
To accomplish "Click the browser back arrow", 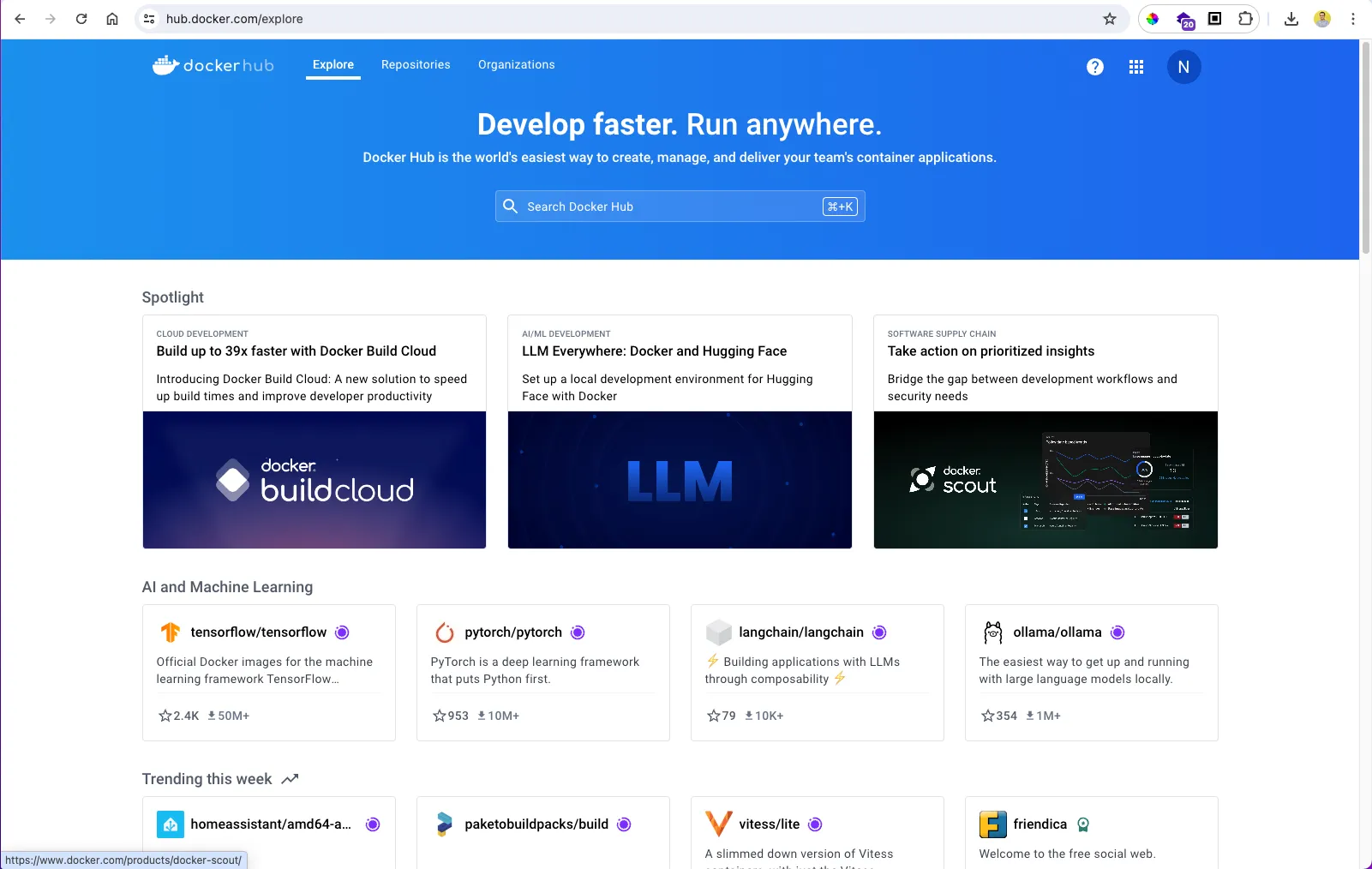I will [20, 19].
